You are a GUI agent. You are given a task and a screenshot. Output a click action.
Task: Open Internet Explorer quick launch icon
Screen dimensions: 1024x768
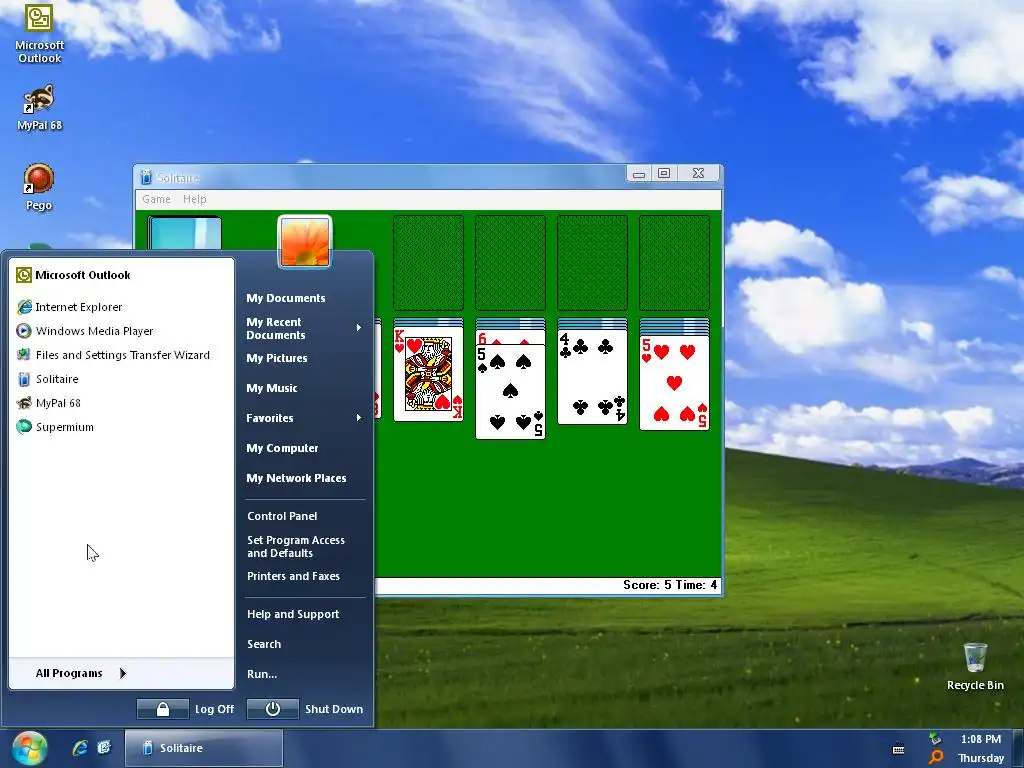click(80, 748)
